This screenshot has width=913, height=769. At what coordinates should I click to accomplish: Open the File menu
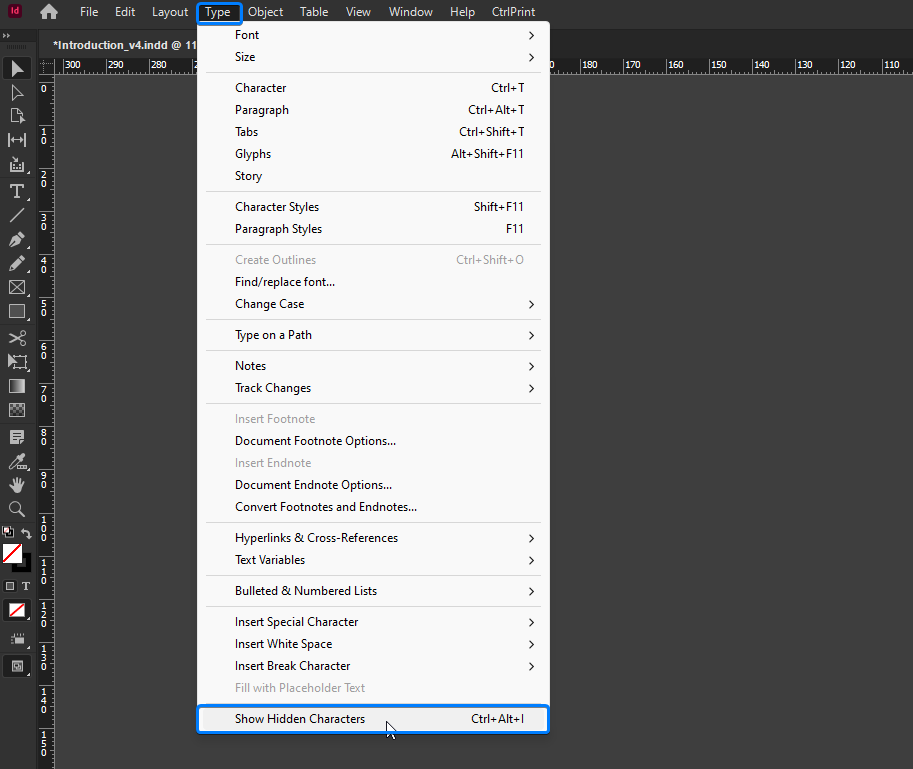[x=89, y=12]
